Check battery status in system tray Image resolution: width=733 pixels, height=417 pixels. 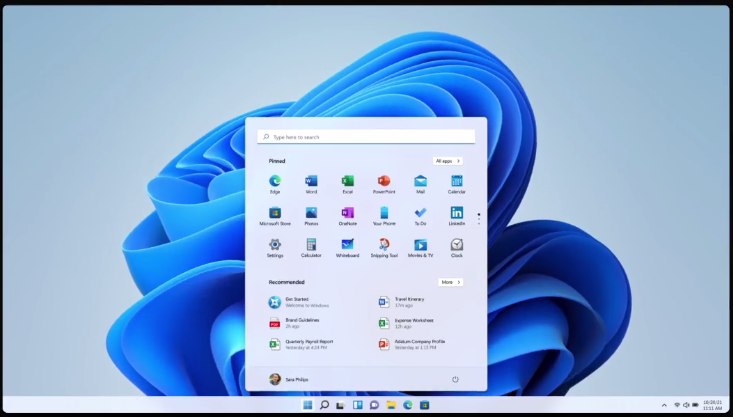click(x=696, y=405)
